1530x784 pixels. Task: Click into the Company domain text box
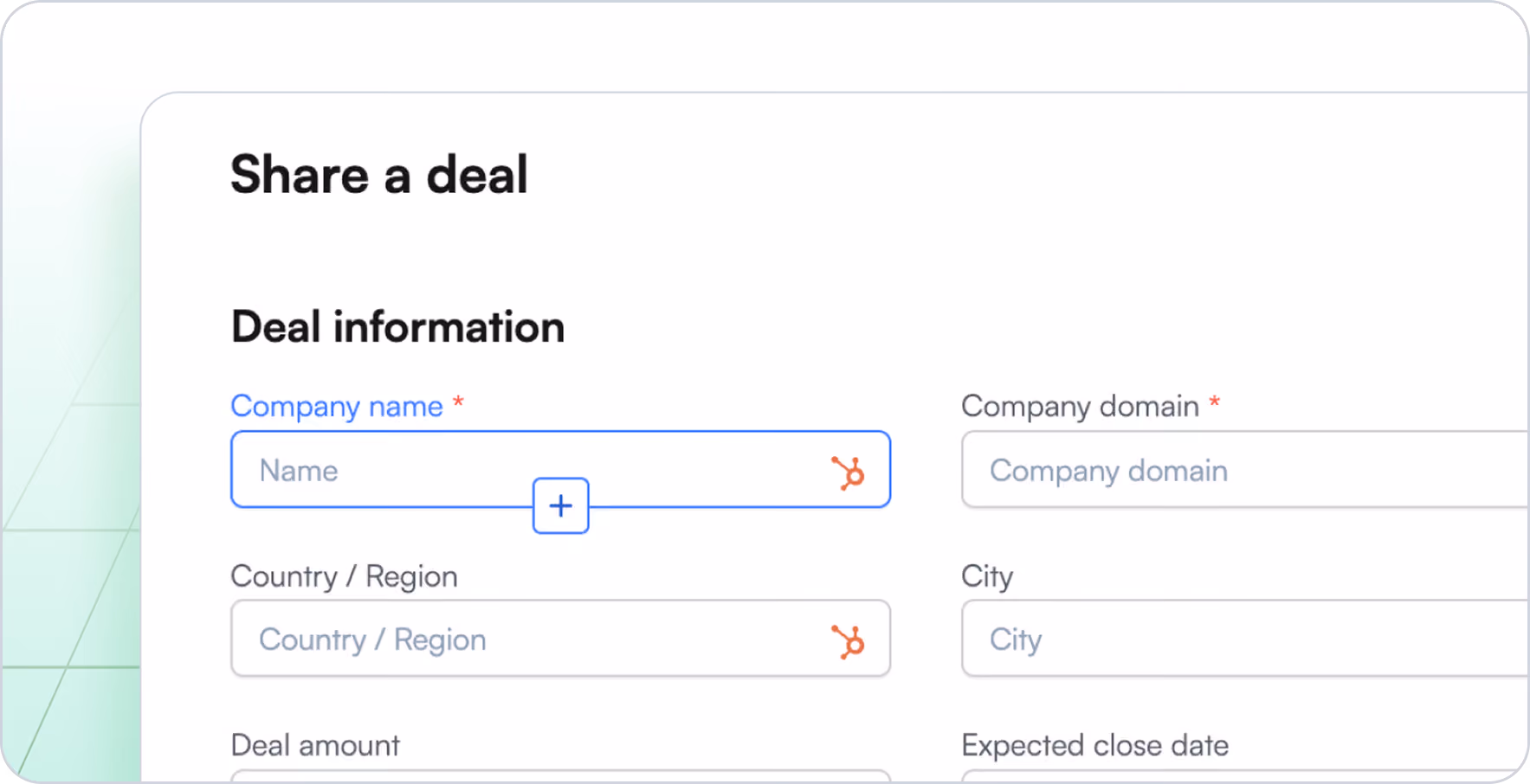(1245, 469)
